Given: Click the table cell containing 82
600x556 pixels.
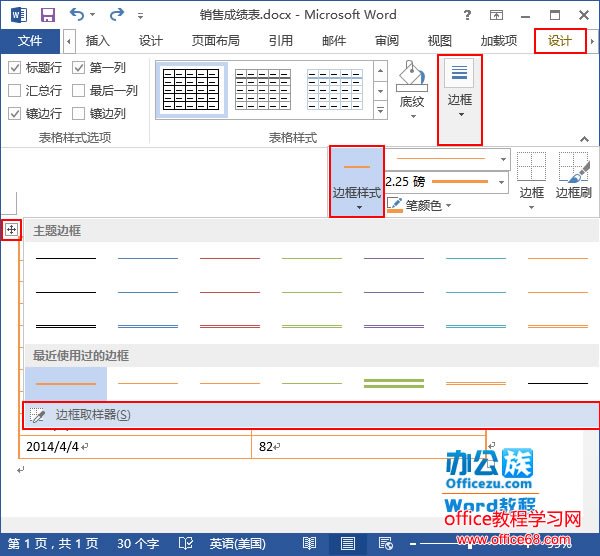Looking at the screenshot, I should [368, 447].
